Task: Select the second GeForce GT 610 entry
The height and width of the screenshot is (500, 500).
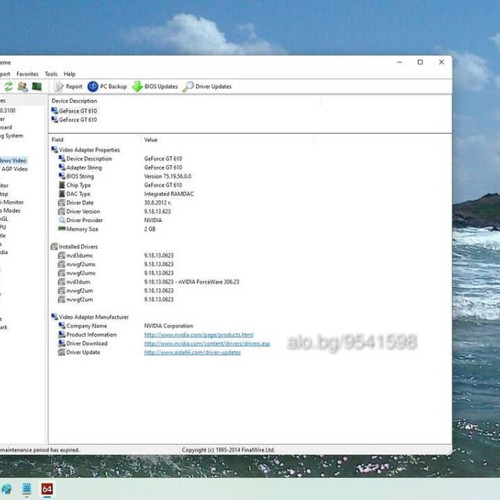Action: click(74, 120)
